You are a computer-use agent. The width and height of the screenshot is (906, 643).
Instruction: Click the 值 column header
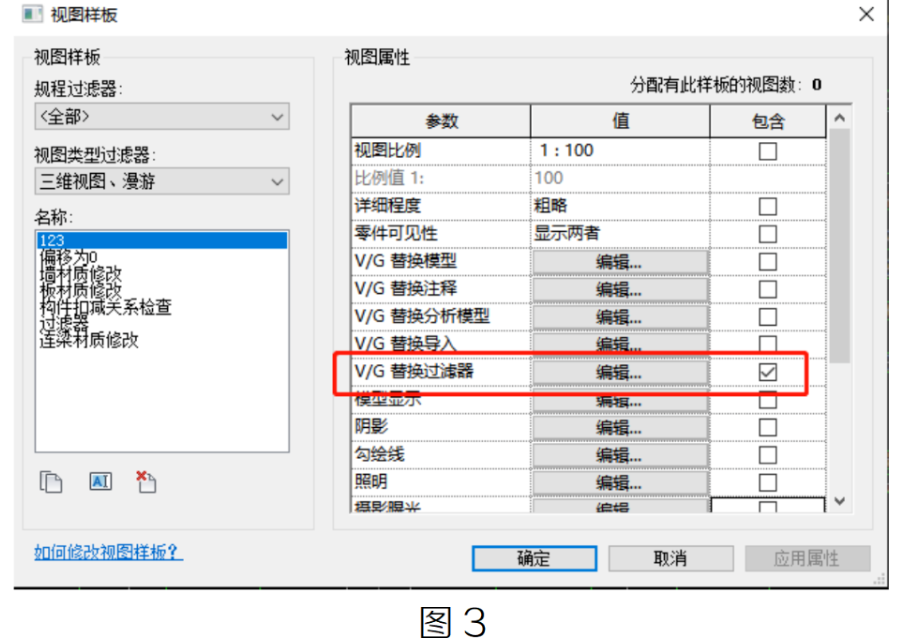point(621,121)
